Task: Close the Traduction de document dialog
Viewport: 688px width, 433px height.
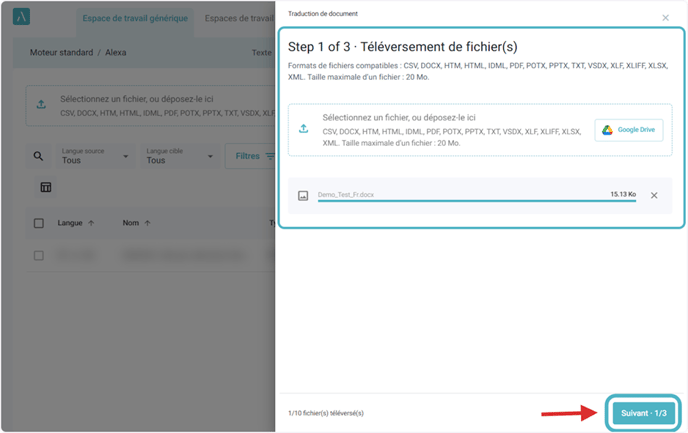Action: click(666, 18)
